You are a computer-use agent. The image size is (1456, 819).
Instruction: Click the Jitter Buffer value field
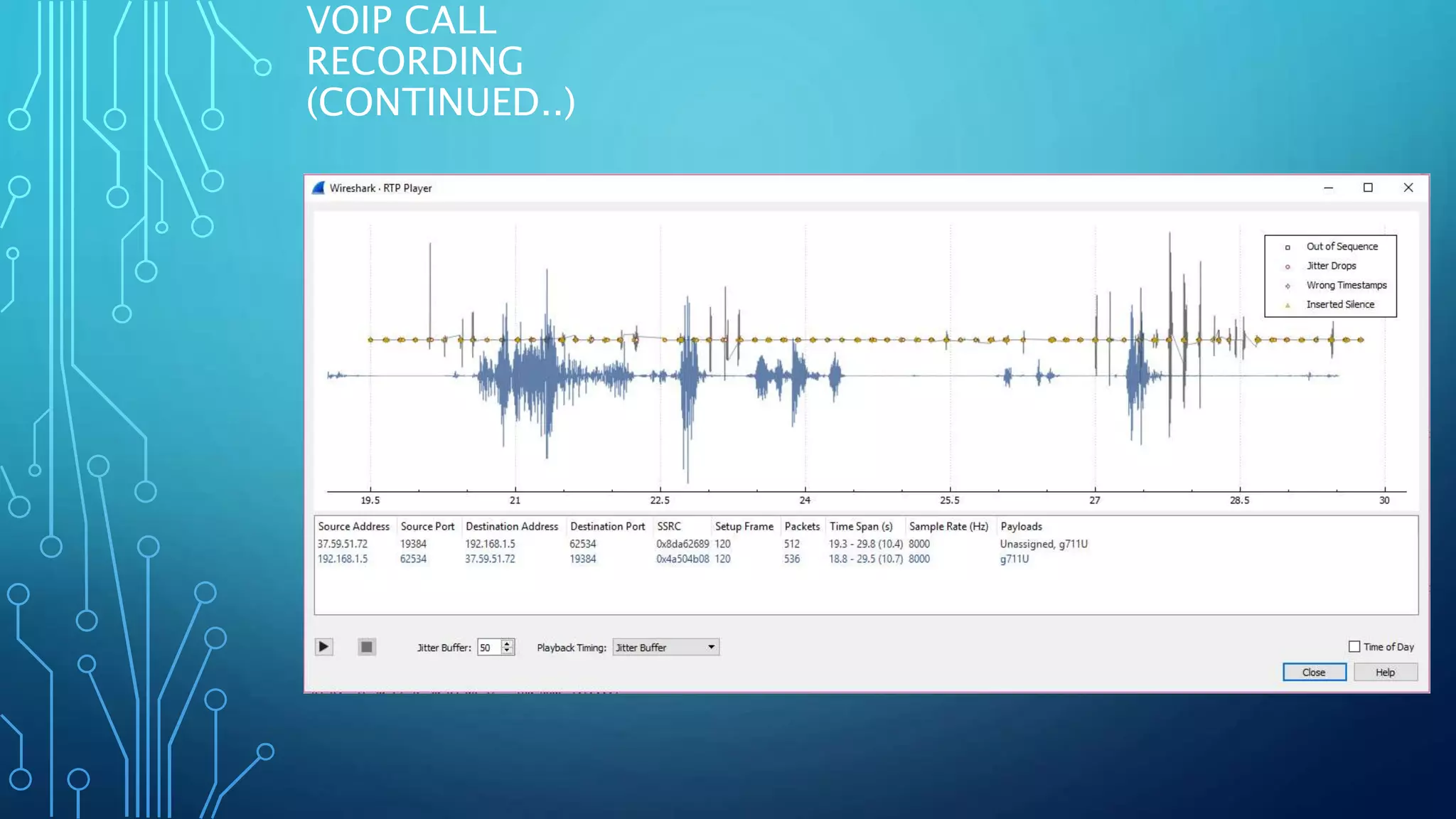[x=489, y=648]
